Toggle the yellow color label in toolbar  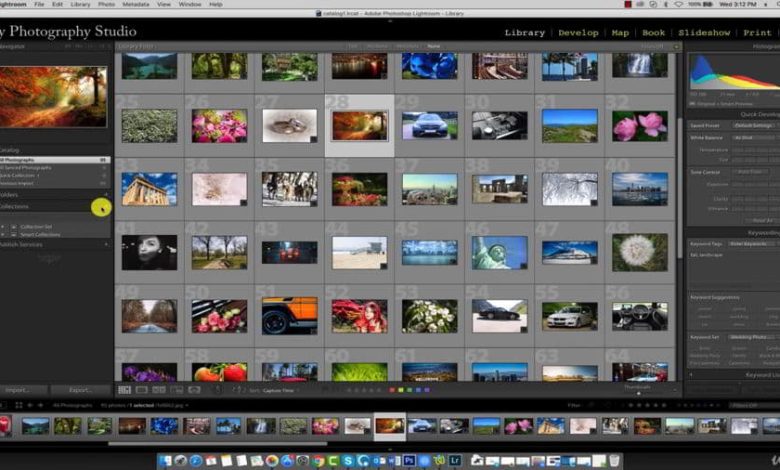(401, 390)
